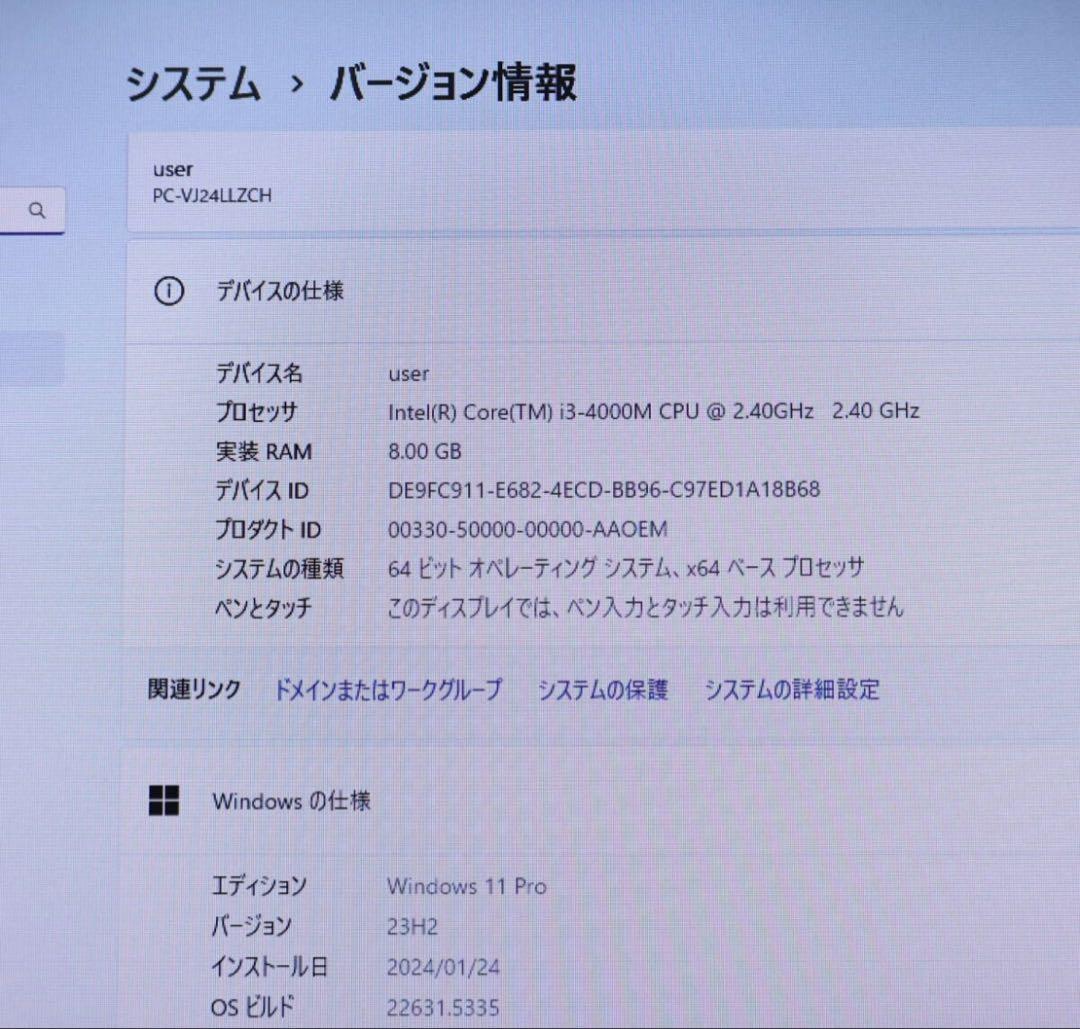The width and height of the screenshot is (1080, 1029).
Task: Click the Windows logo icon
Action: pyautogui.click(x=164, y=801)
